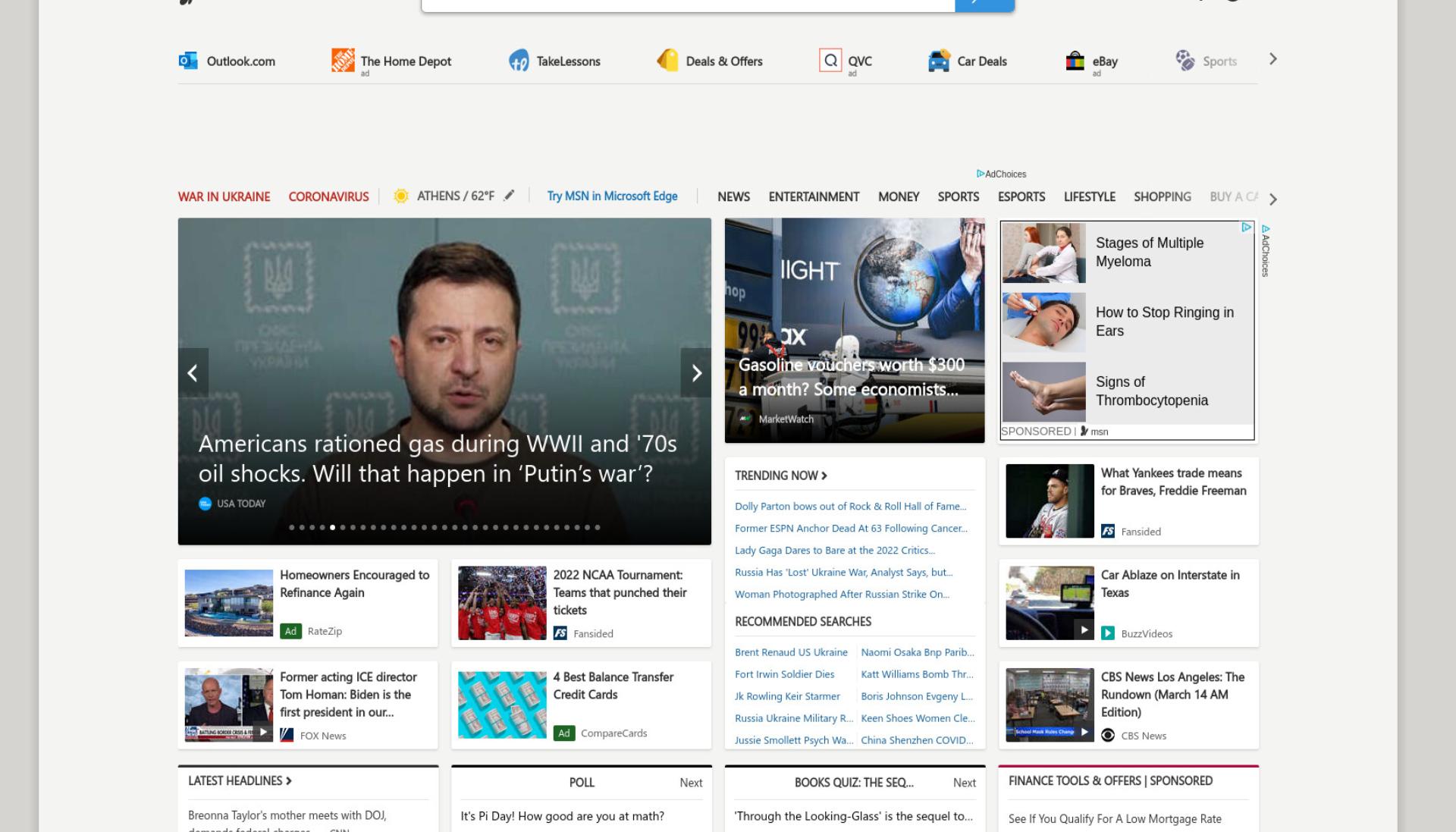The height and width of the screenshot is (832, 1456).
Task: Open Jk Rowling Keir Starmer recommended search
Action: (x=787, y=696)
